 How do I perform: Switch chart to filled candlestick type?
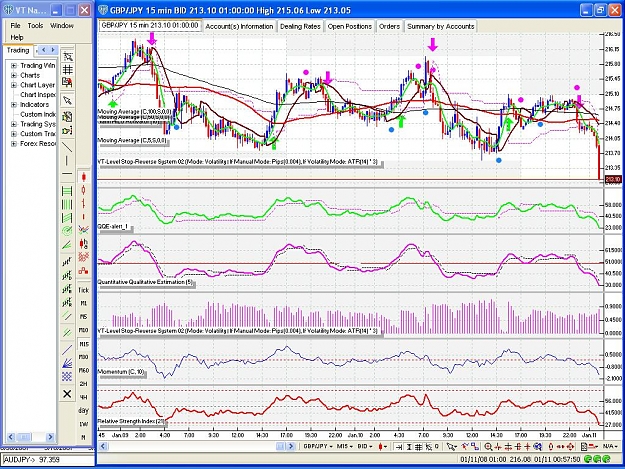(x=83, y=177)
